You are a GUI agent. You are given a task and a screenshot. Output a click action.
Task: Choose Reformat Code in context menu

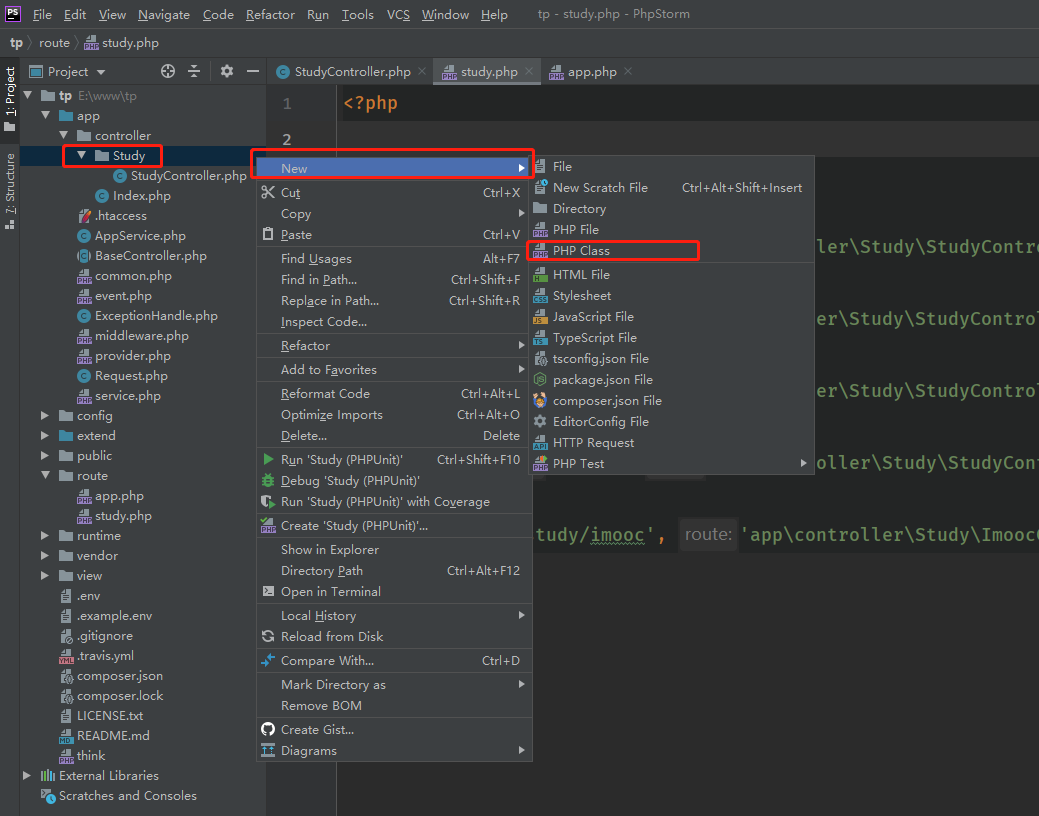[x=394, y=394]
